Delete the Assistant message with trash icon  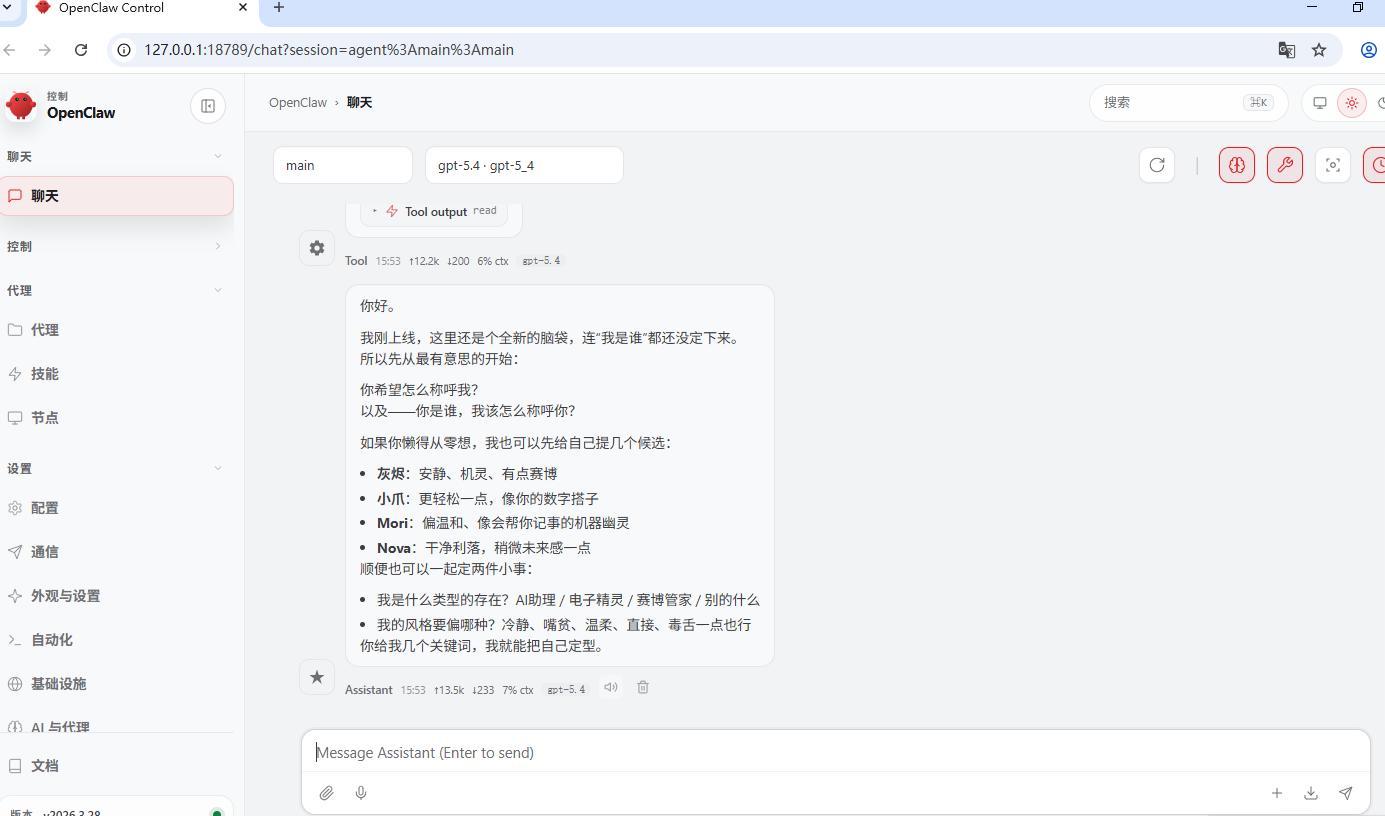pyautogui.click(x=643, y=687)
